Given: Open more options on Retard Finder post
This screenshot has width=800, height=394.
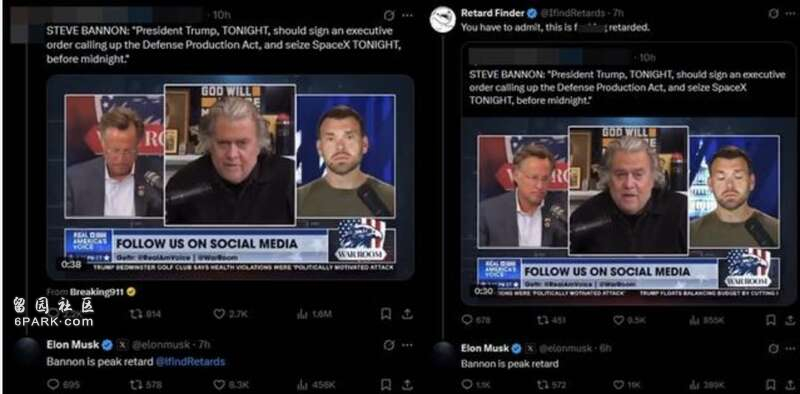Looking at the screenshot, I should coord(790,14).
